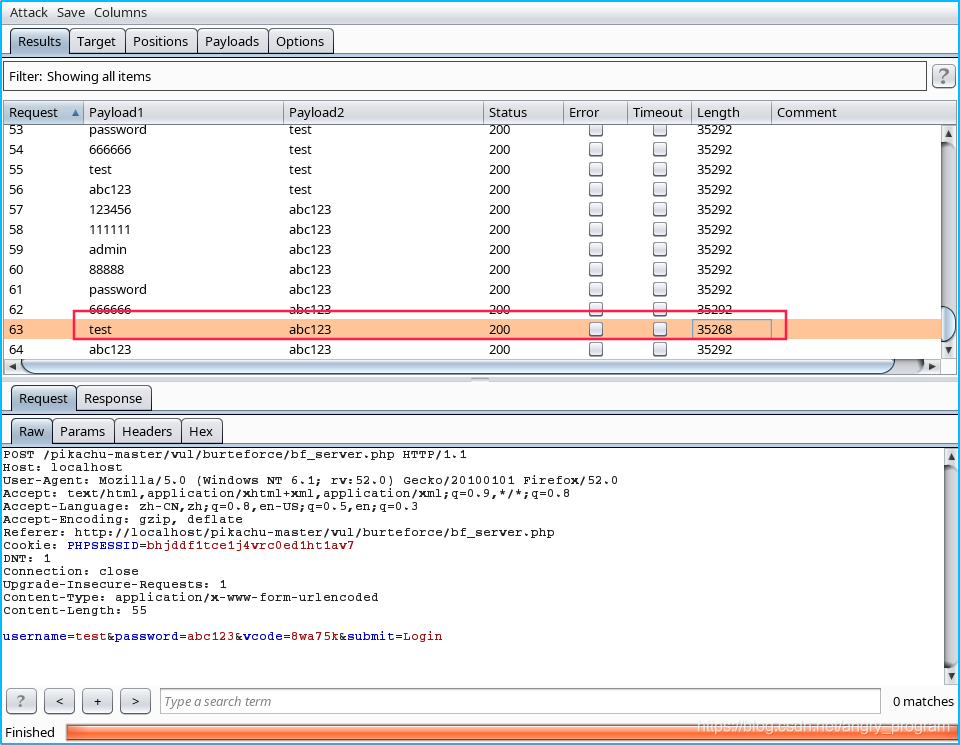Click the PHPSESSID cookie value text
Screen dimensions: 960x745
tap(250, 545)
